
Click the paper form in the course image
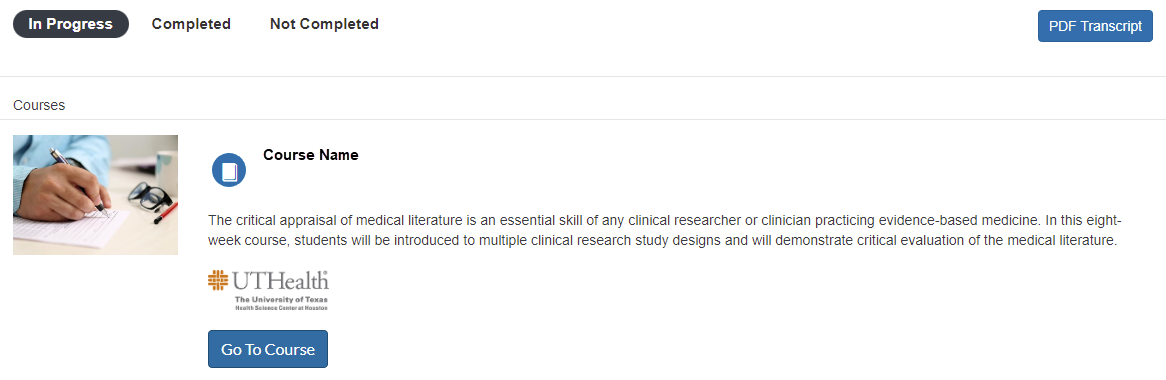tap(71, 229)
